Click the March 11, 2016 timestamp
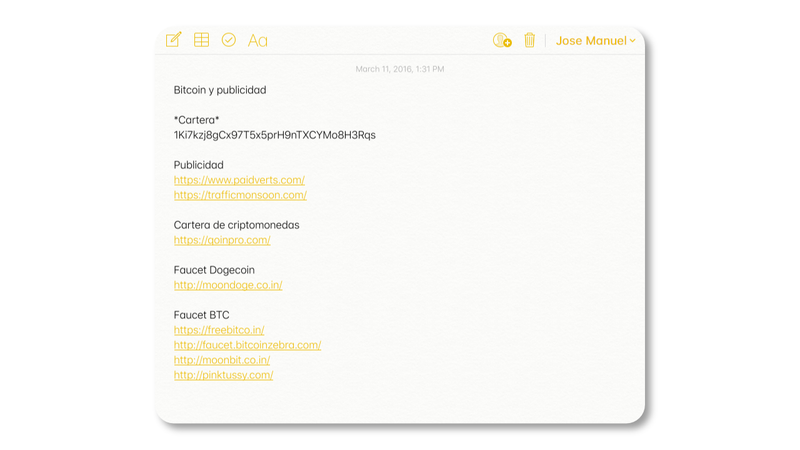Viewport: 800px width, 450px height. pyautogui.click(x=400, y=69)
